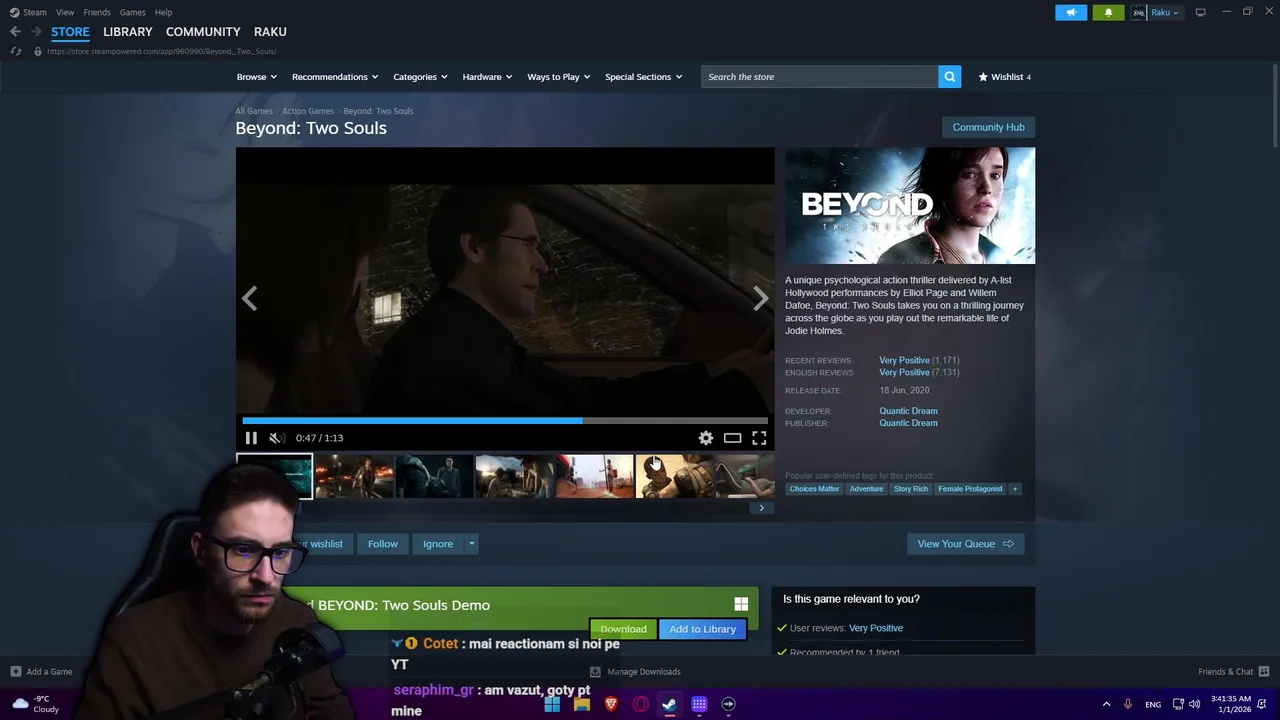Click View Your Queue button
Image resolution: width=1280 pixels, height=720 pixels.
pyautogui.click(x=965, y=544)
